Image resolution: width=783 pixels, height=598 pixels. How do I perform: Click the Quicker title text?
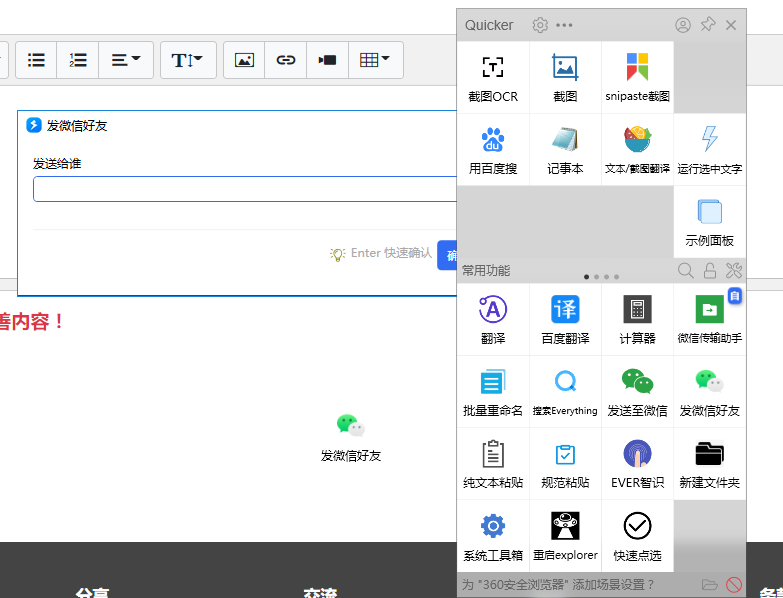(x=489, y=25)
